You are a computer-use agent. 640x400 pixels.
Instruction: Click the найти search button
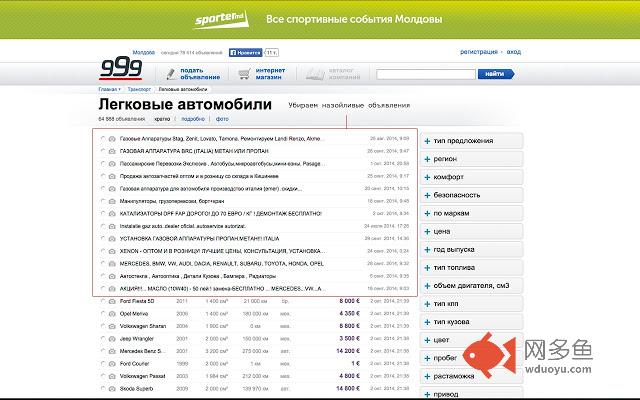coord(496,74)
